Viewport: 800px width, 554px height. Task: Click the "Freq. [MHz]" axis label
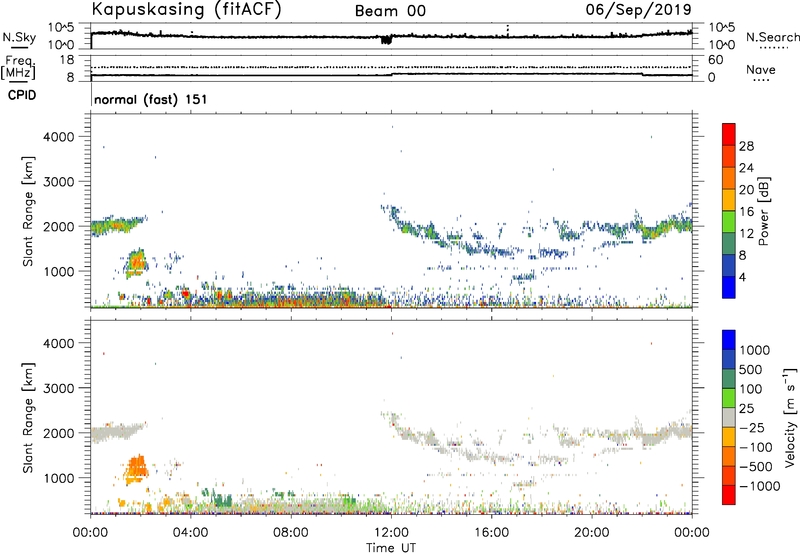point(19,68)
